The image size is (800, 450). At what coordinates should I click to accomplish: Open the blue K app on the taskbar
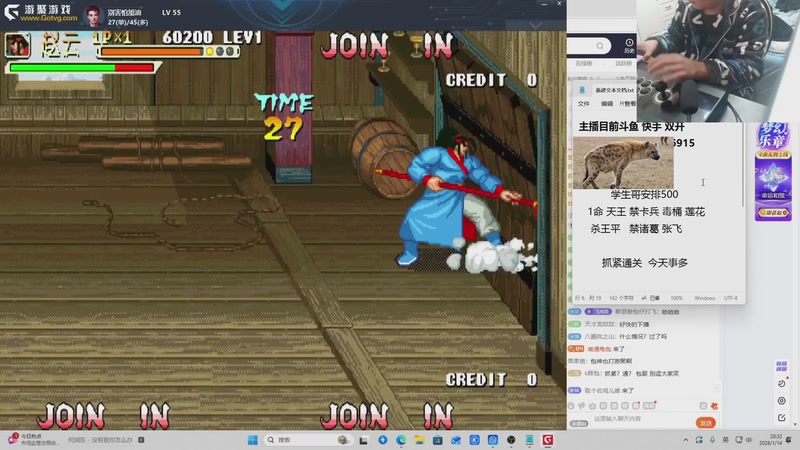tap(474, 440)
